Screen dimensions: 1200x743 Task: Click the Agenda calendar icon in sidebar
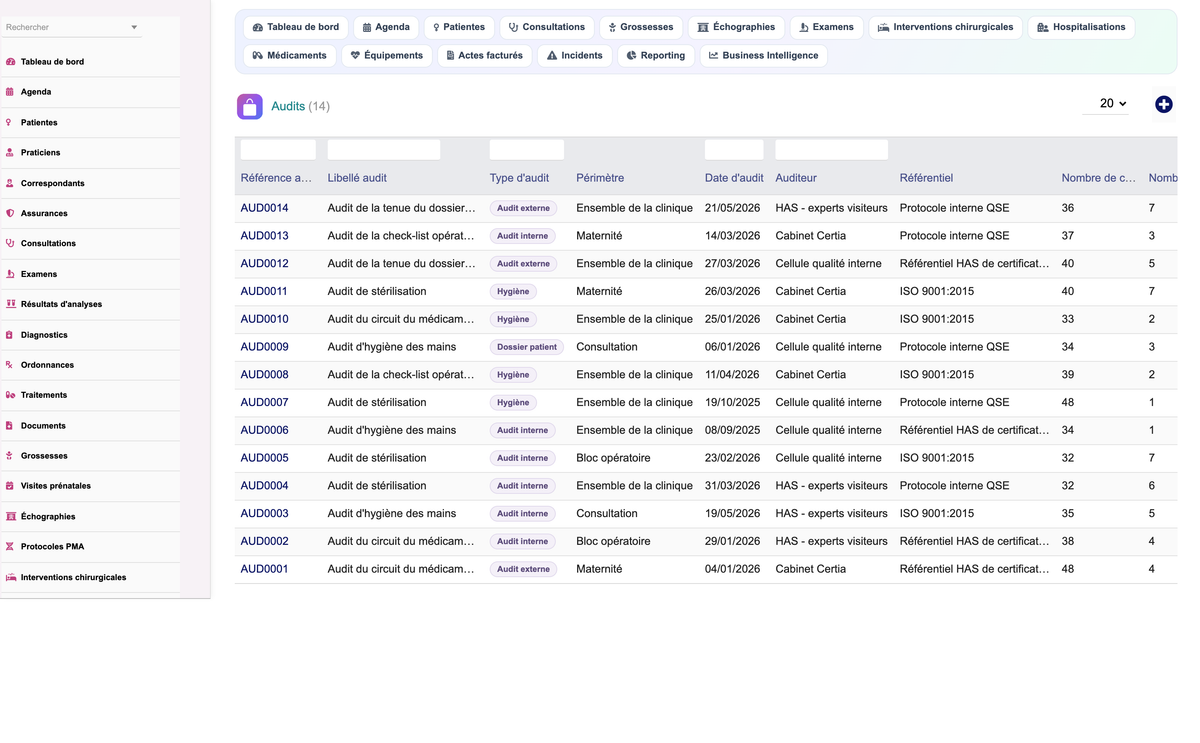coord(10,92)
